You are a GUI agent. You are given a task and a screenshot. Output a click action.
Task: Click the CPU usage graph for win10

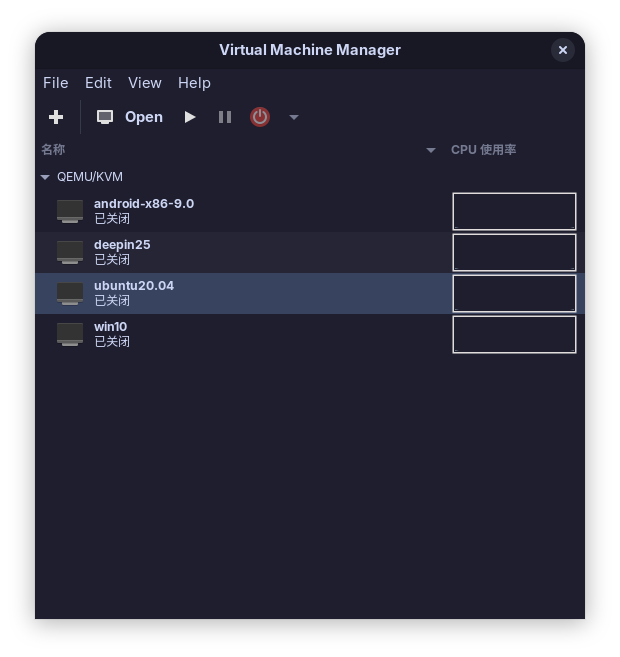tap(514, 334)
